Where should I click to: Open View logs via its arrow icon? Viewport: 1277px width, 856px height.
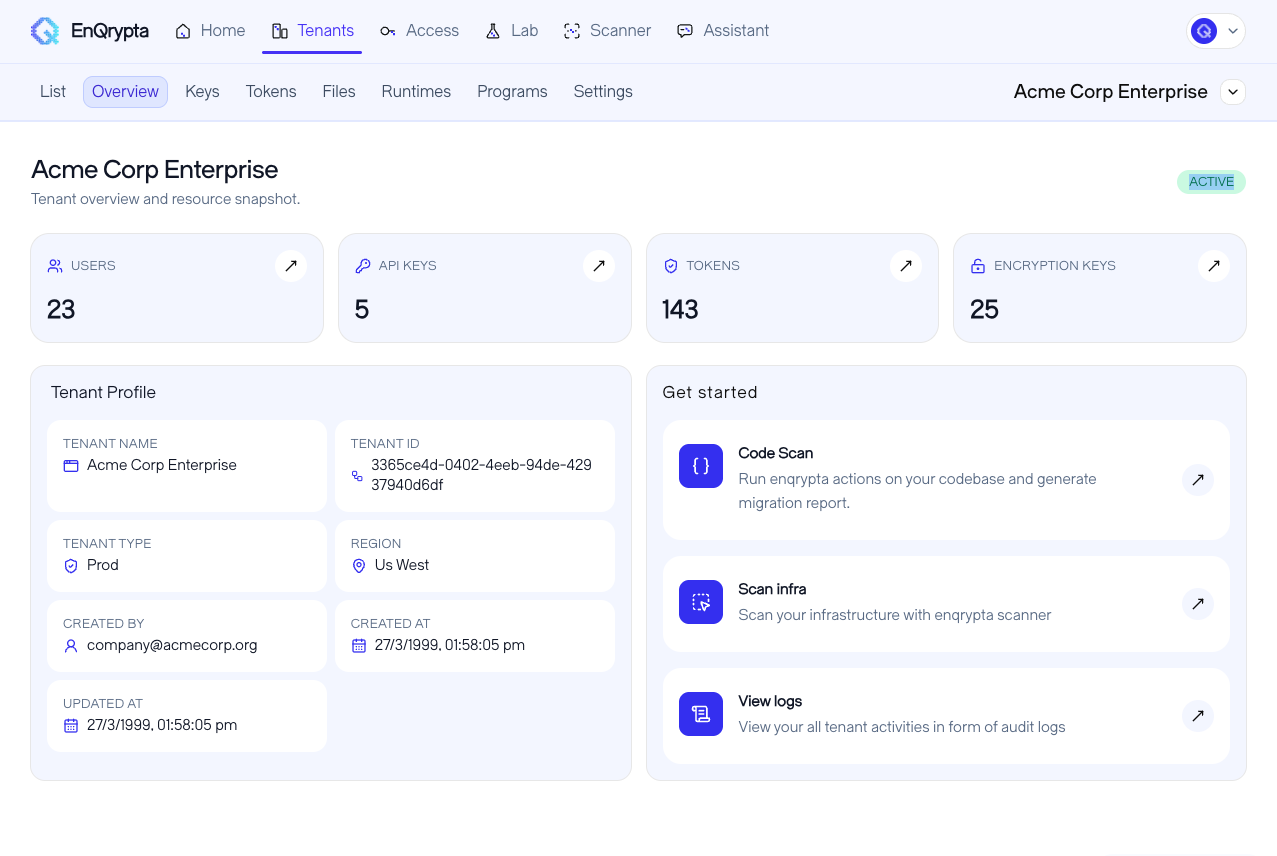pyautogui.click(x=1198, y=716)
